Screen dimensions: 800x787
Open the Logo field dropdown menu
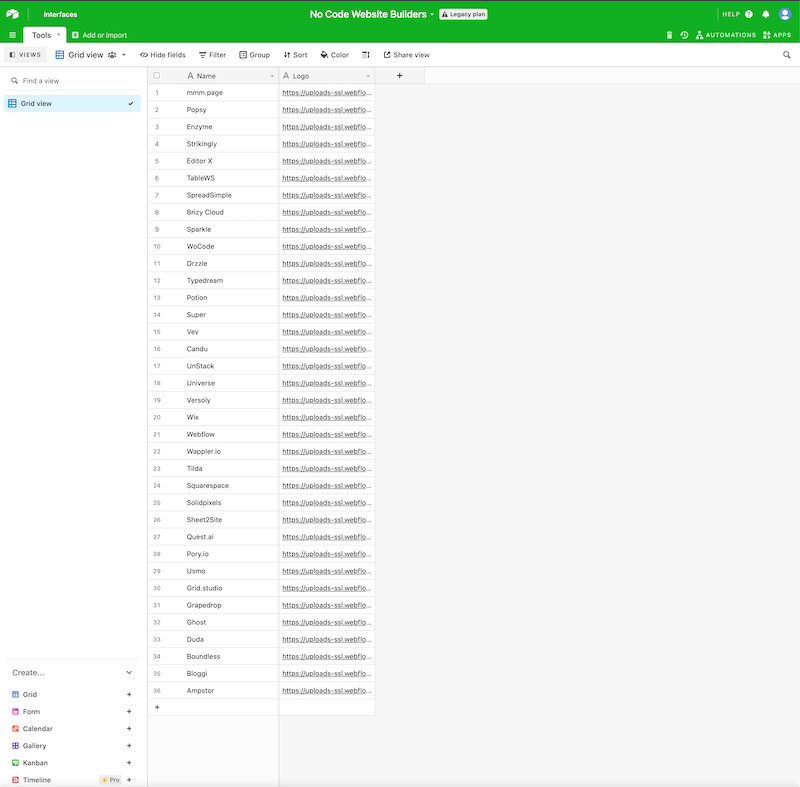pos(368,75)
